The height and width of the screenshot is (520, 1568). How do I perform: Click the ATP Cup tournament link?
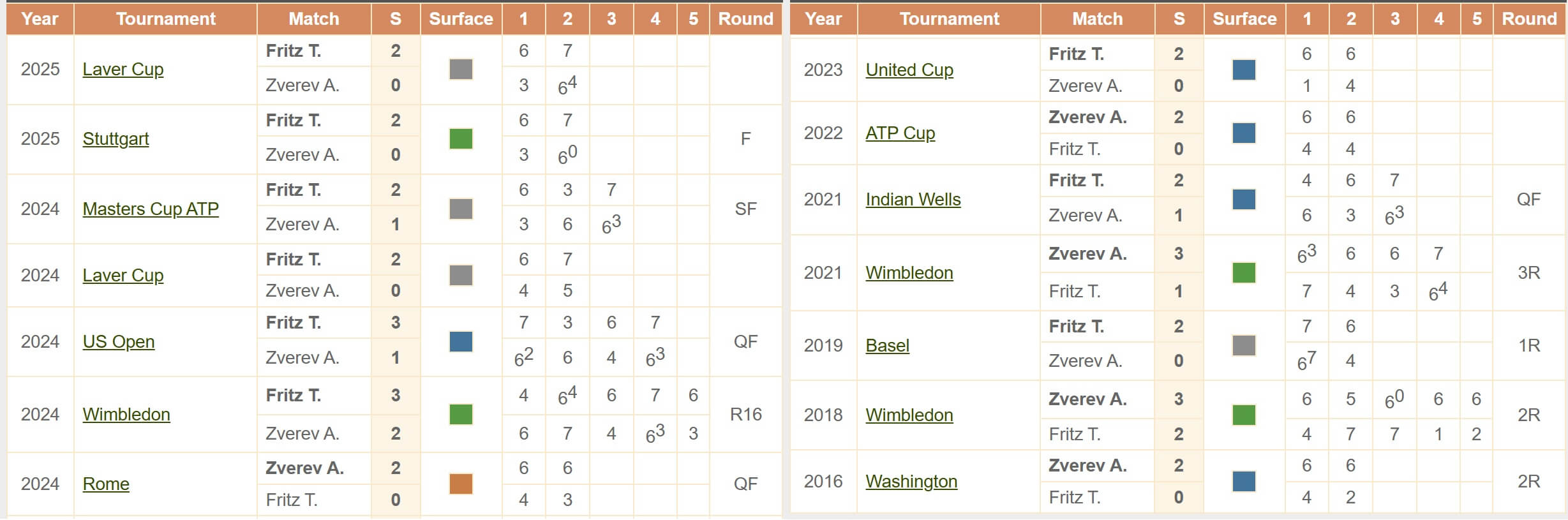point(900,133)
